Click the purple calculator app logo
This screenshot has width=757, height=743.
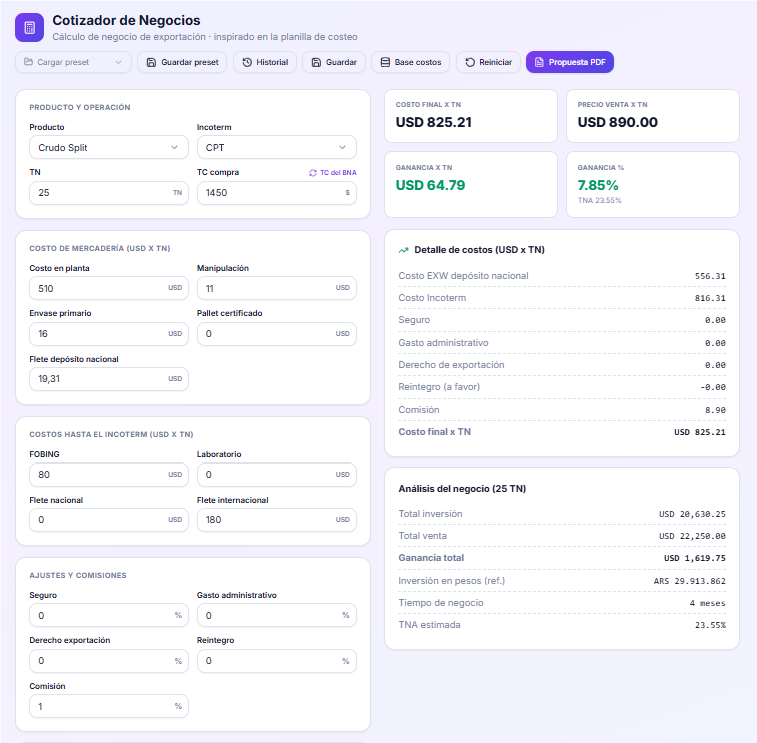coord(29,28)
